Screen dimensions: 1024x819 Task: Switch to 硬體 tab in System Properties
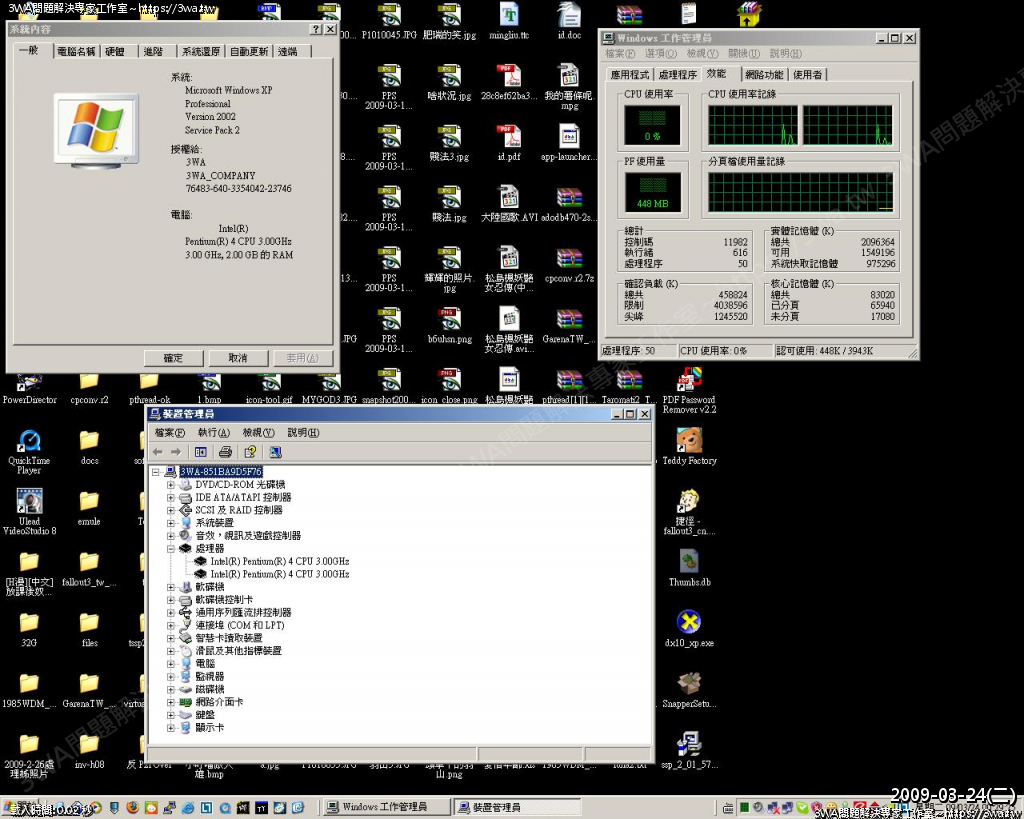click(x=116, y=52)
